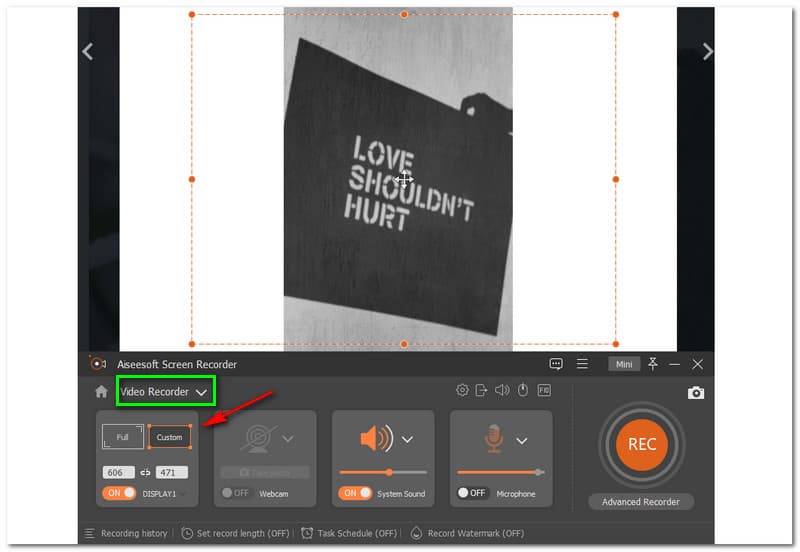Enable the Microphone toggle
This screenshot has width=800, height=552.
pyautogui.click(x=471, y=493)
